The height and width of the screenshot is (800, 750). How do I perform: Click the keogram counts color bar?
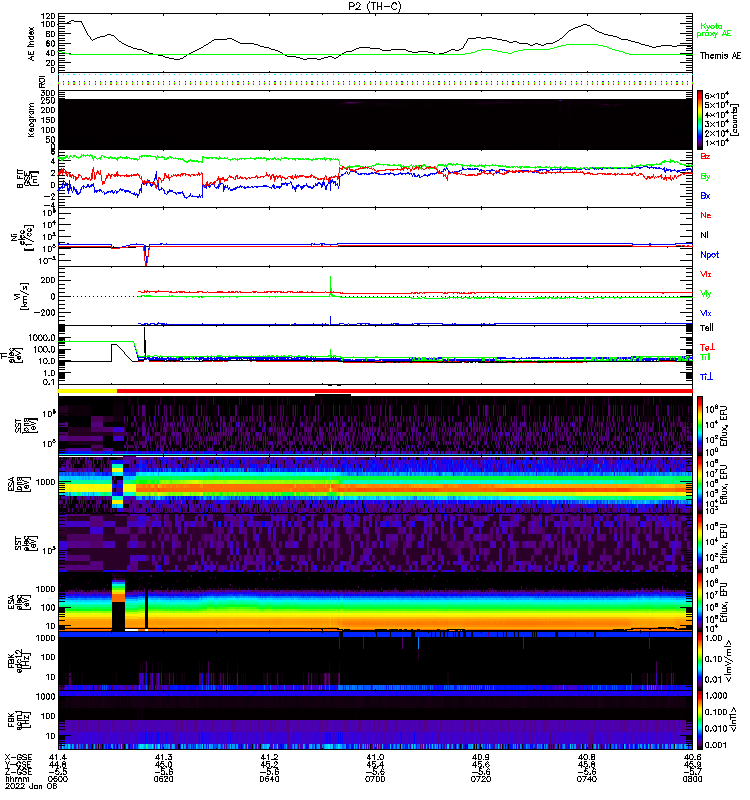(x=701, y=120)
